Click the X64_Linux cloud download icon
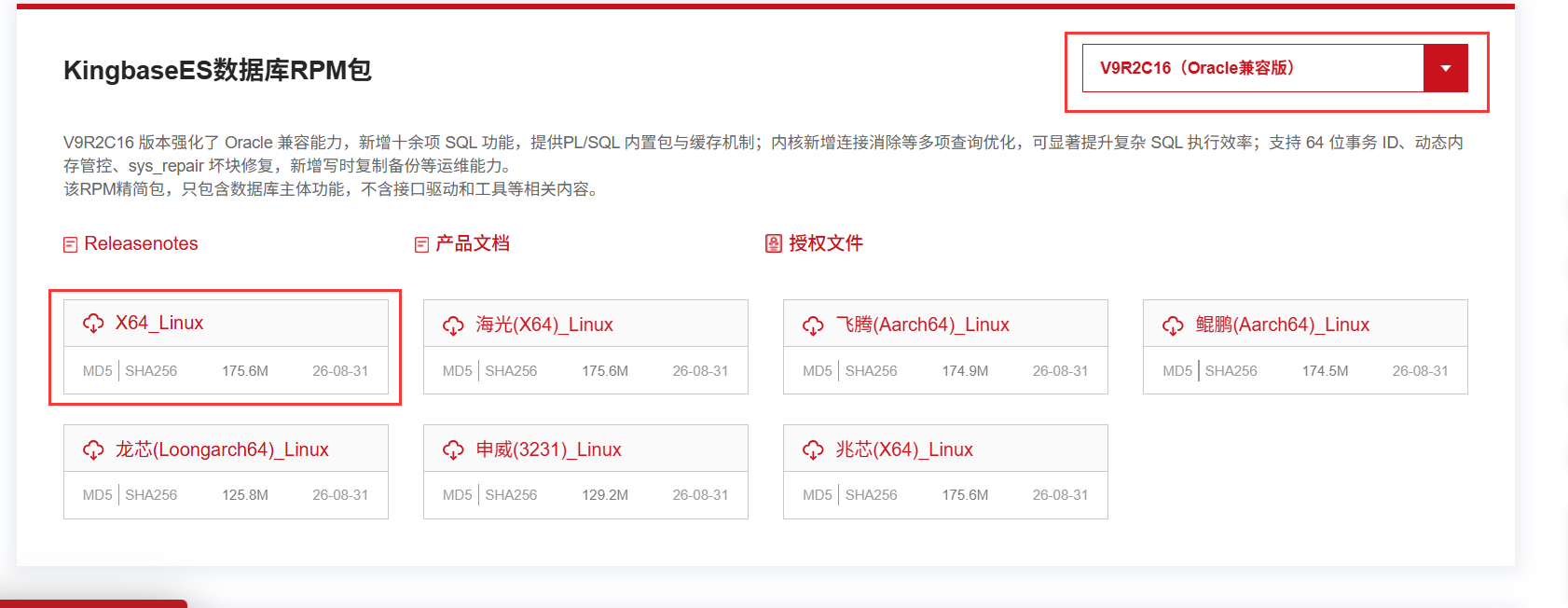 (93, 324)
